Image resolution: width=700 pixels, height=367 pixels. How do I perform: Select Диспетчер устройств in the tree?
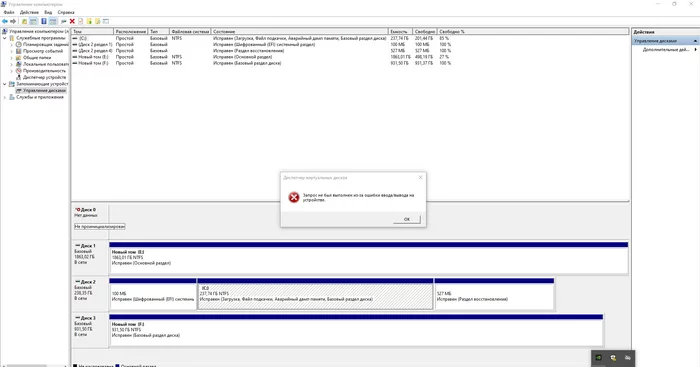44,77
